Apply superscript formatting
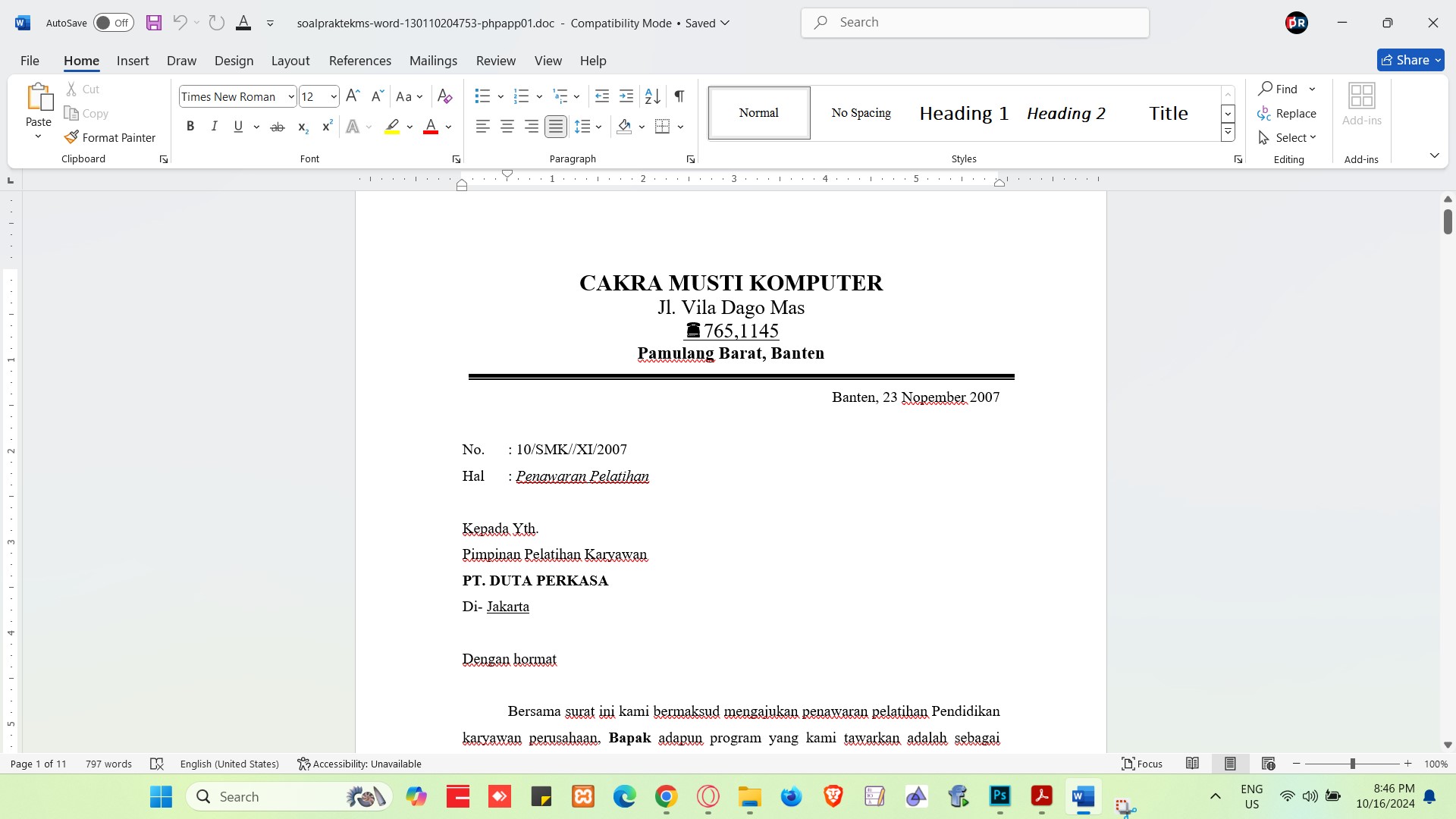The image size is (1456, 819). [x=327, y=126]
